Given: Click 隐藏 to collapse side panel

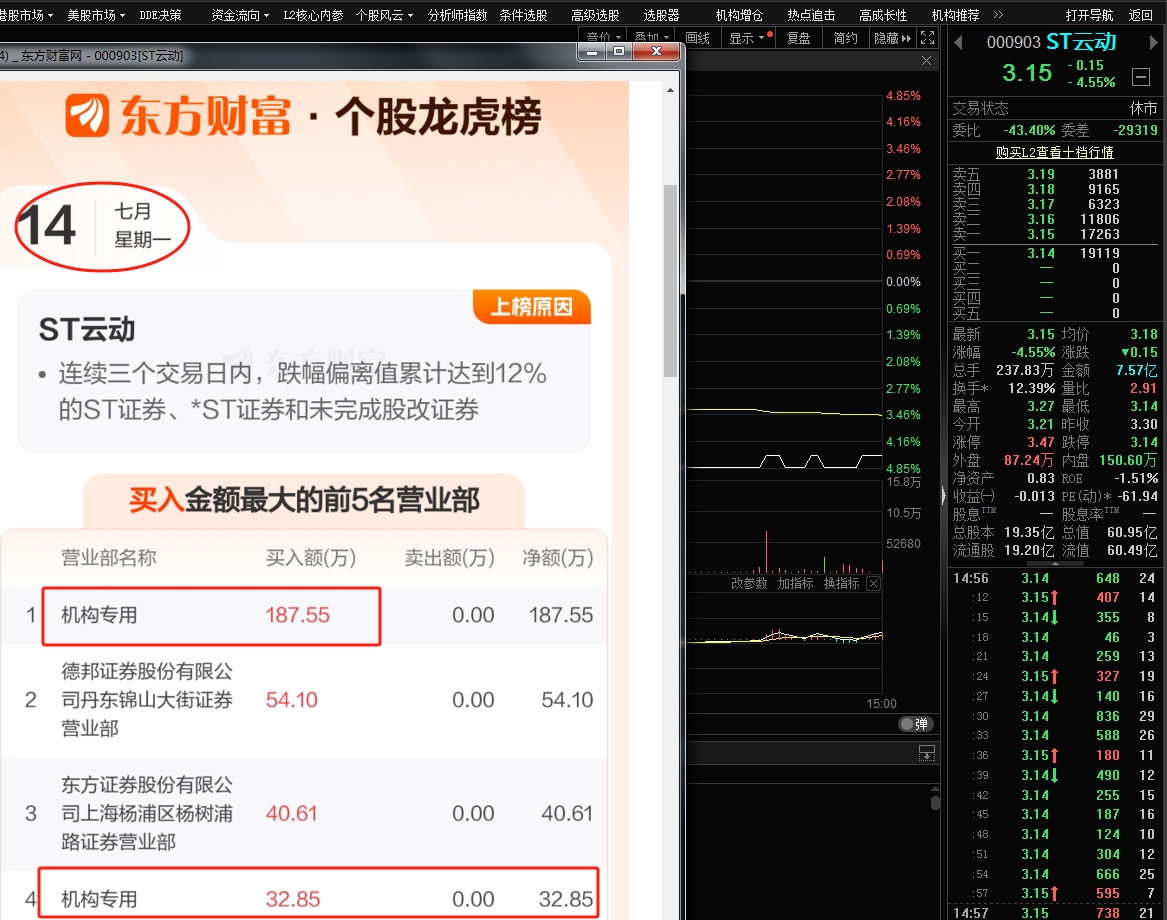Looking at the screenshot, I should pyautogui.click(x=892, y=38).
